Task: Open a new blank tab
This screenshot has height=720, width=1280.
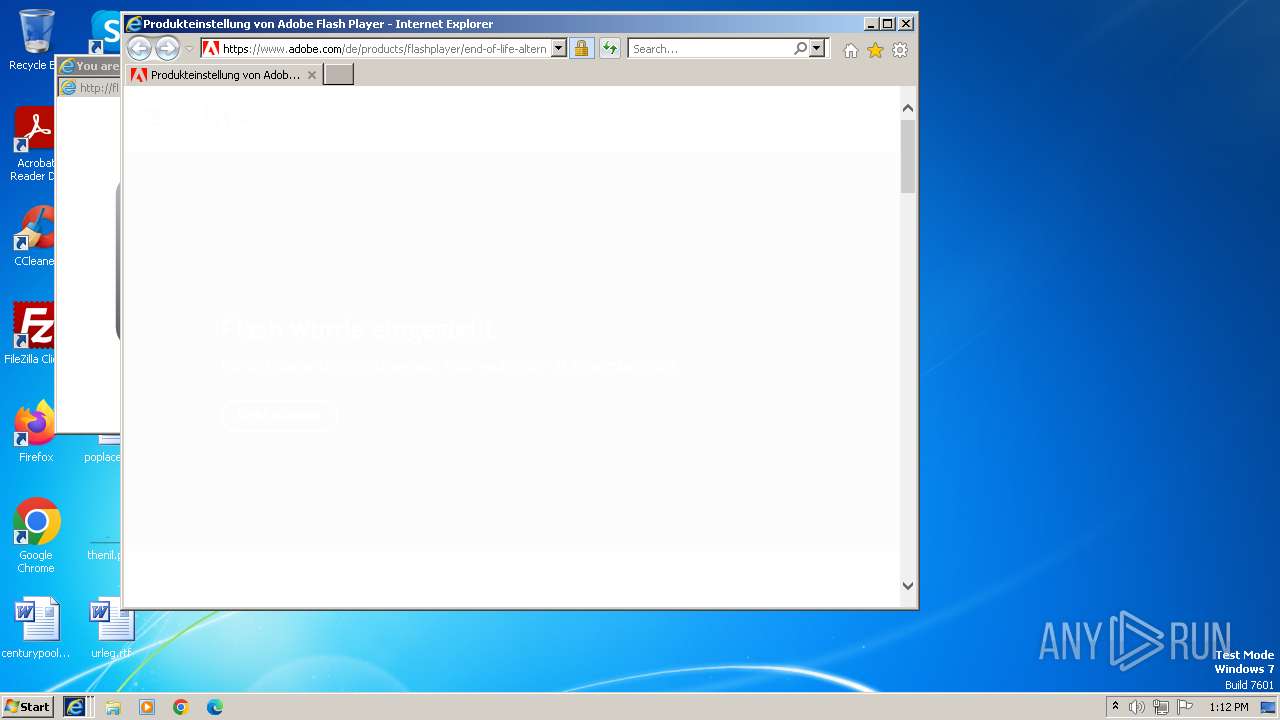Action: pos(339,74)
